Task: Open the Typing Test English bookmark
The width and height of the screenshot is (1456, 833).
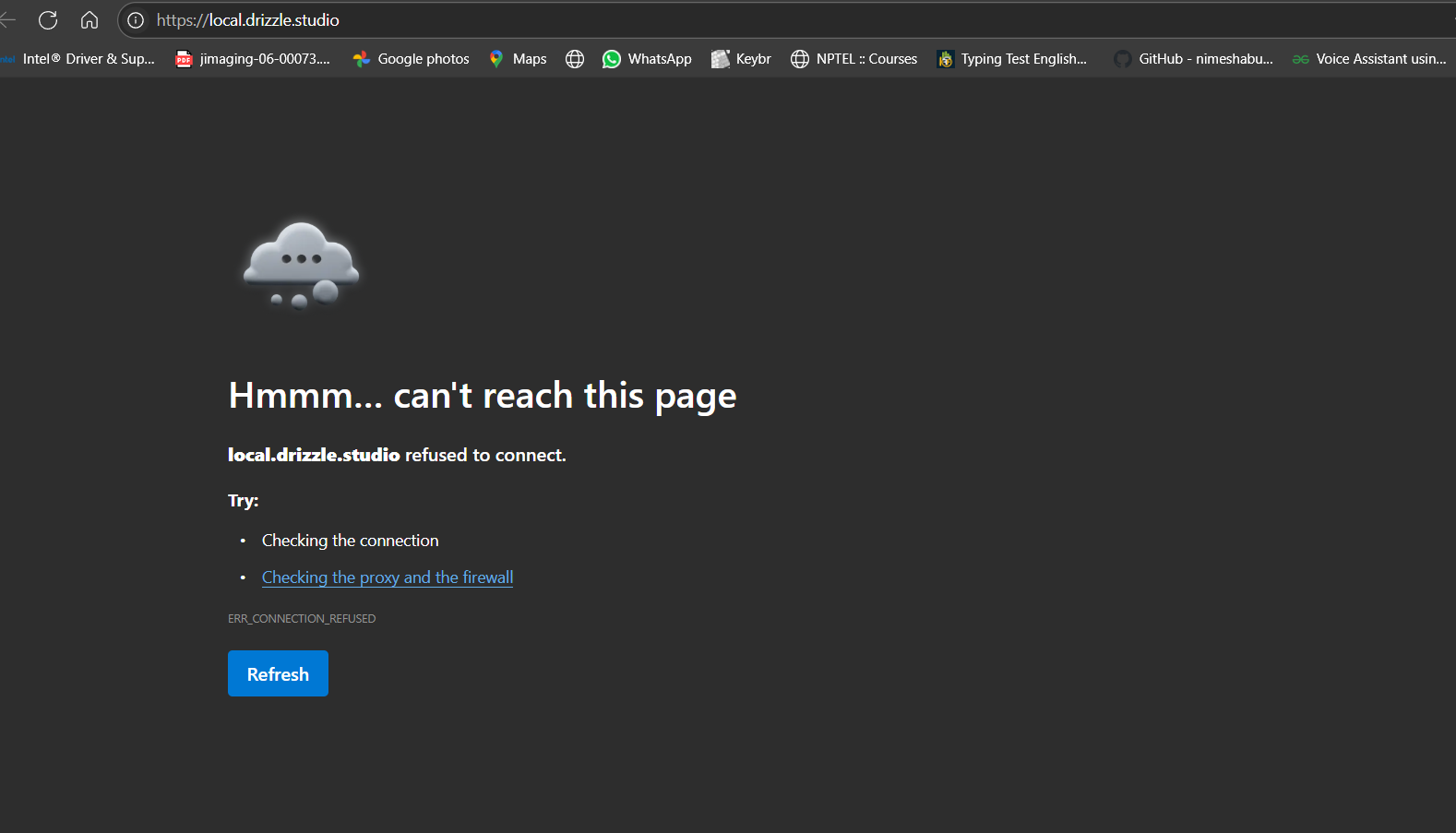Action: [x=1012, y=59]
